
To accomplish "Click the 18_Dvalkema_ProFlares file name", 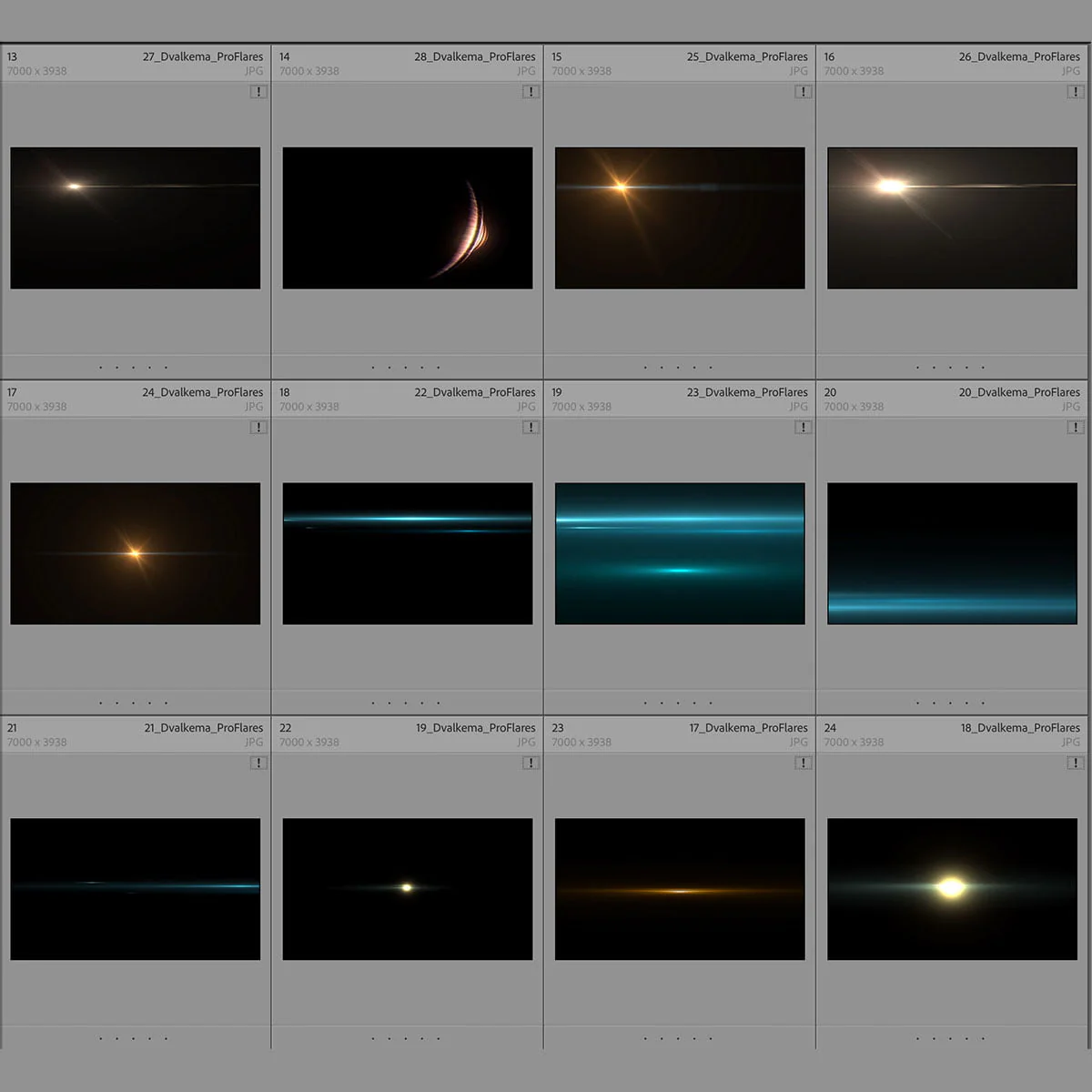I will click(x=1020, y=728).
